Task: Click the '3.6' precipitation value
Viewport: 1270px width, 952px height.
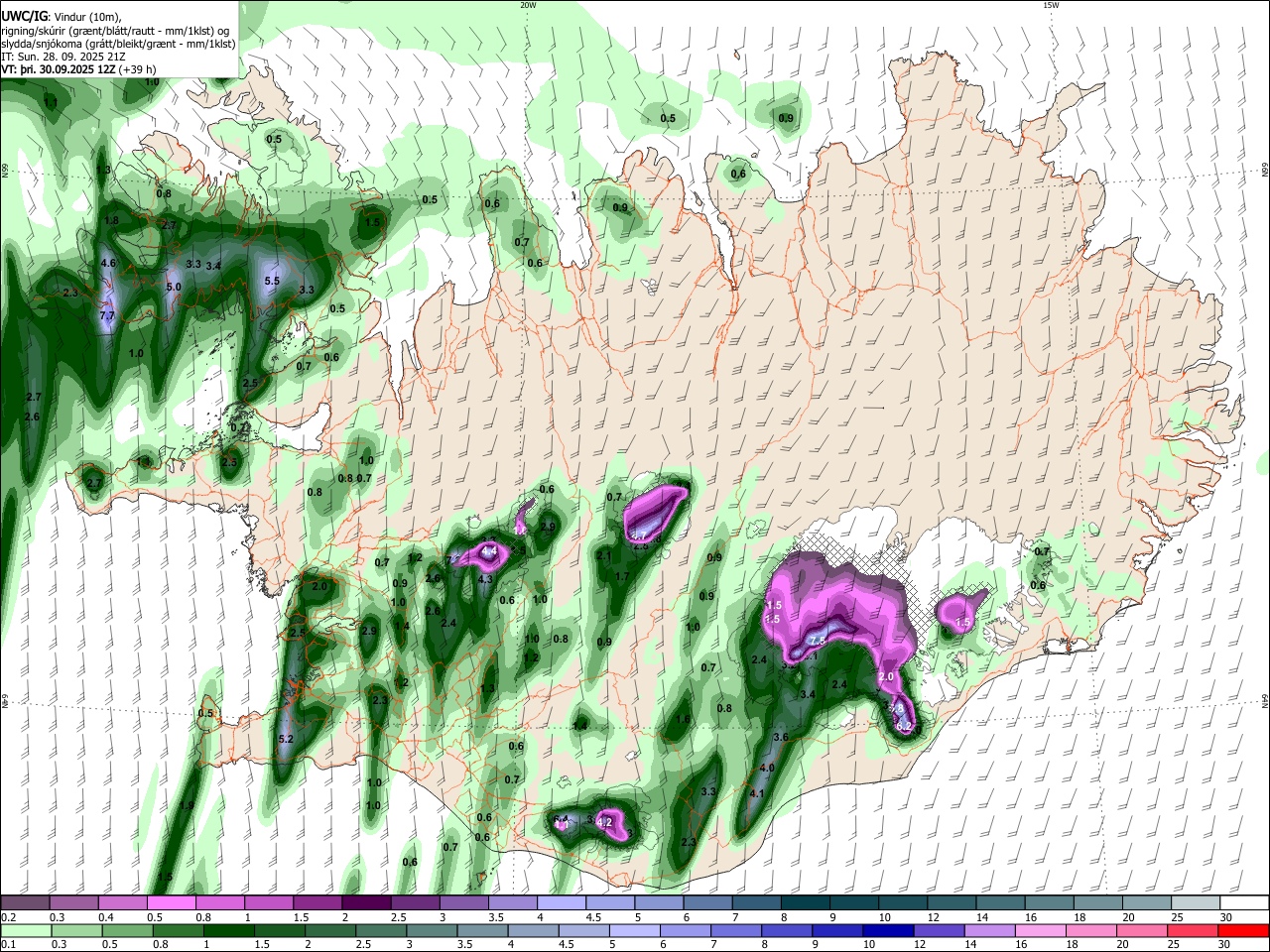Action: (781, 737)
